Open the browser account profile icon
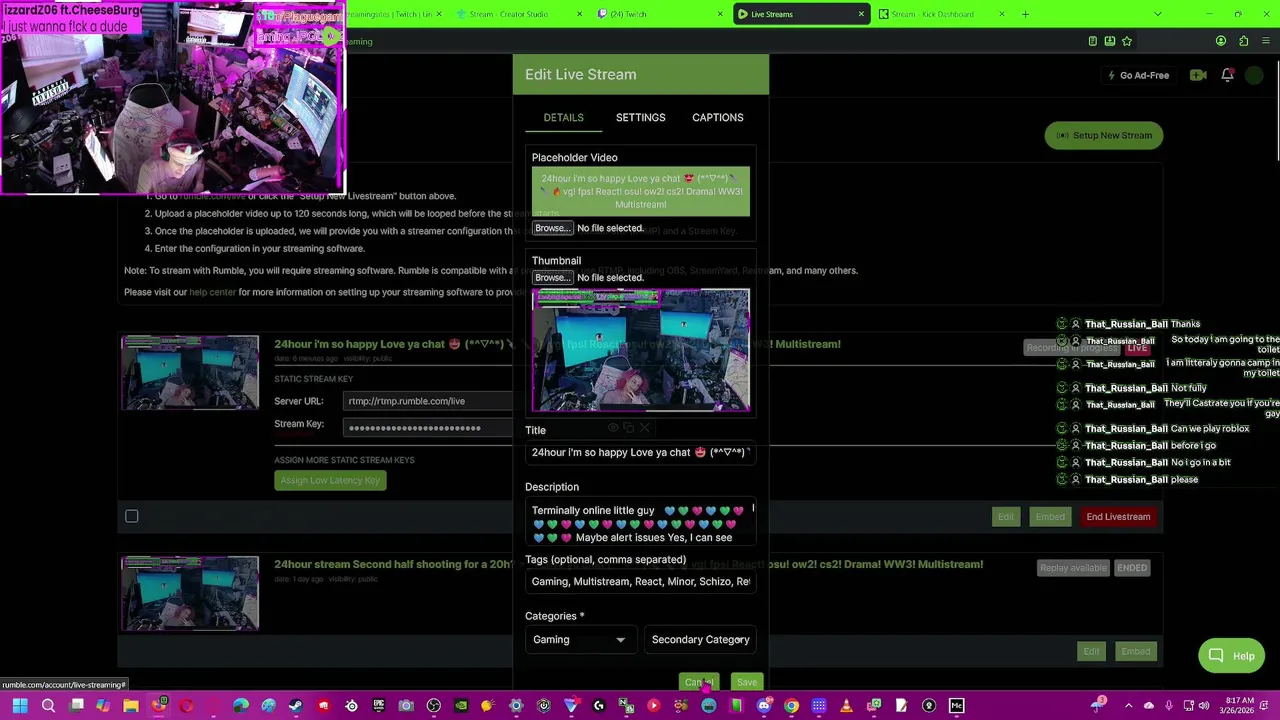1280x720 pixels. pos(1221,41)
